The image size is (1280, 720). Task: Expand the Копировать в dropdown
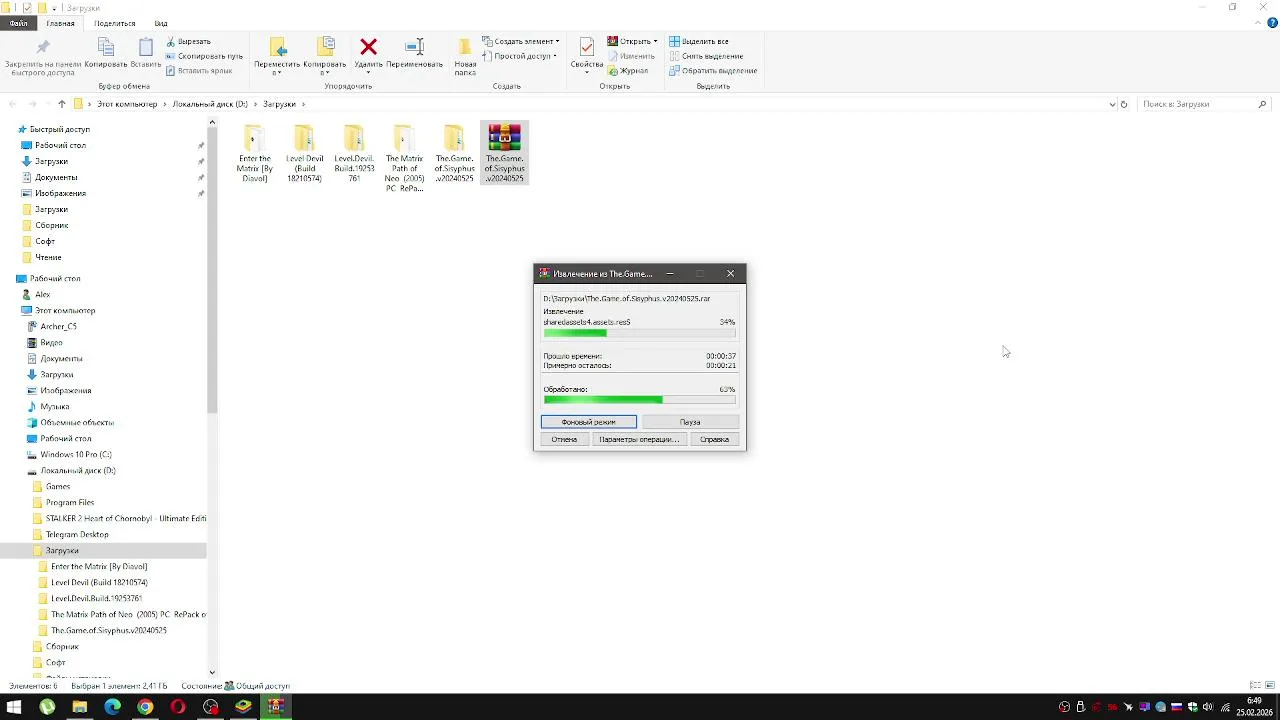coord(324,72)
